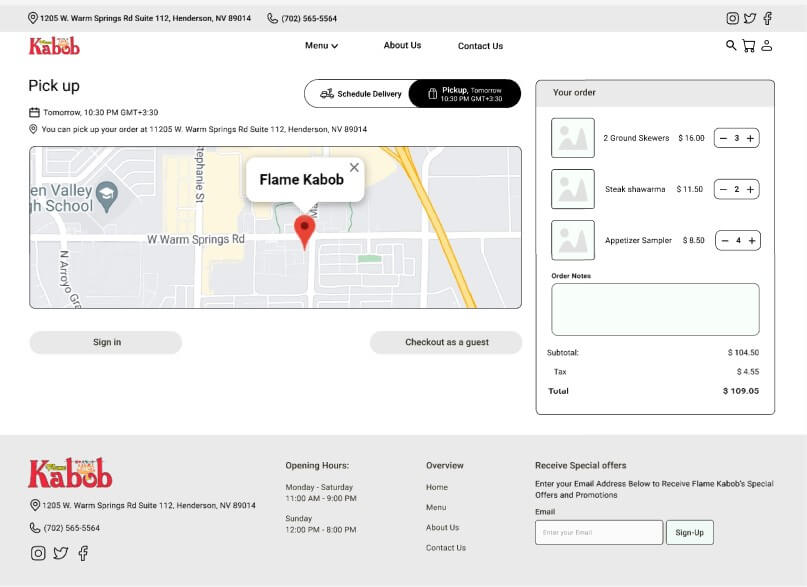Click the Appetizer Sampler thumbnail
The height and width of the screenshot is (587, 807).
click(573, 240)
